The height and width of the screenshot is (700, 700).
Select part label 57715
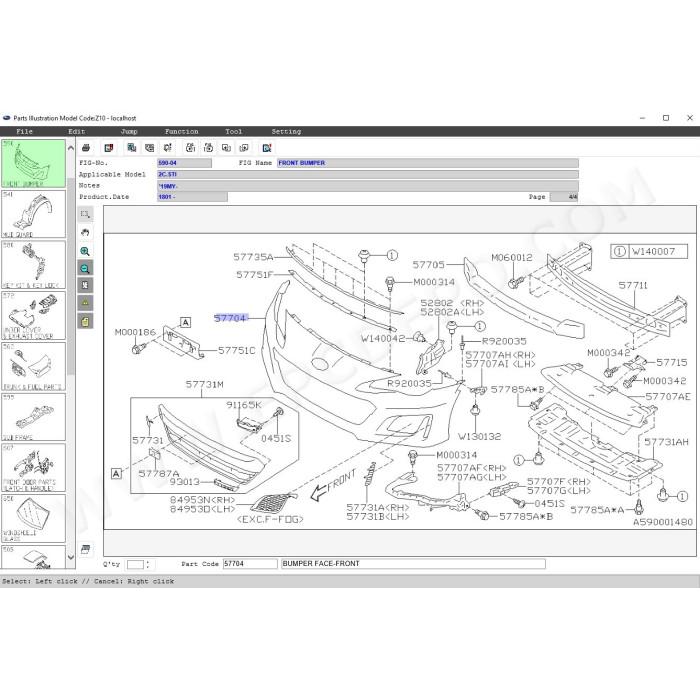click(672, 362)
